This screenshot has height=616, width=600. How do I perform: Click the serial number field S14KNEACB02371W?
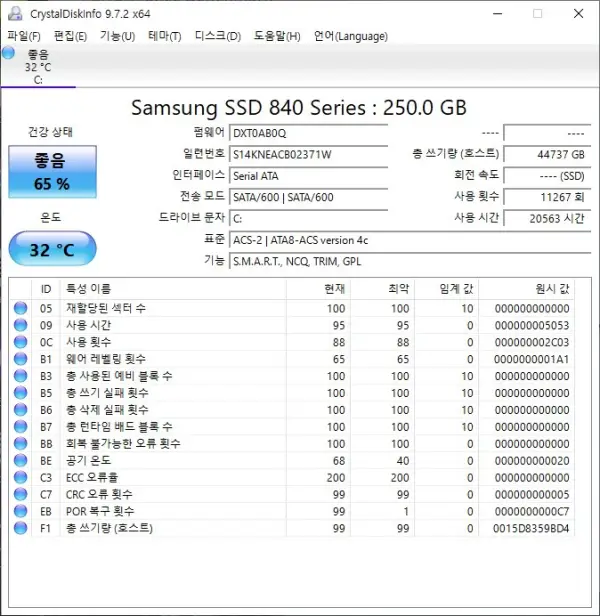coord(308,154)
